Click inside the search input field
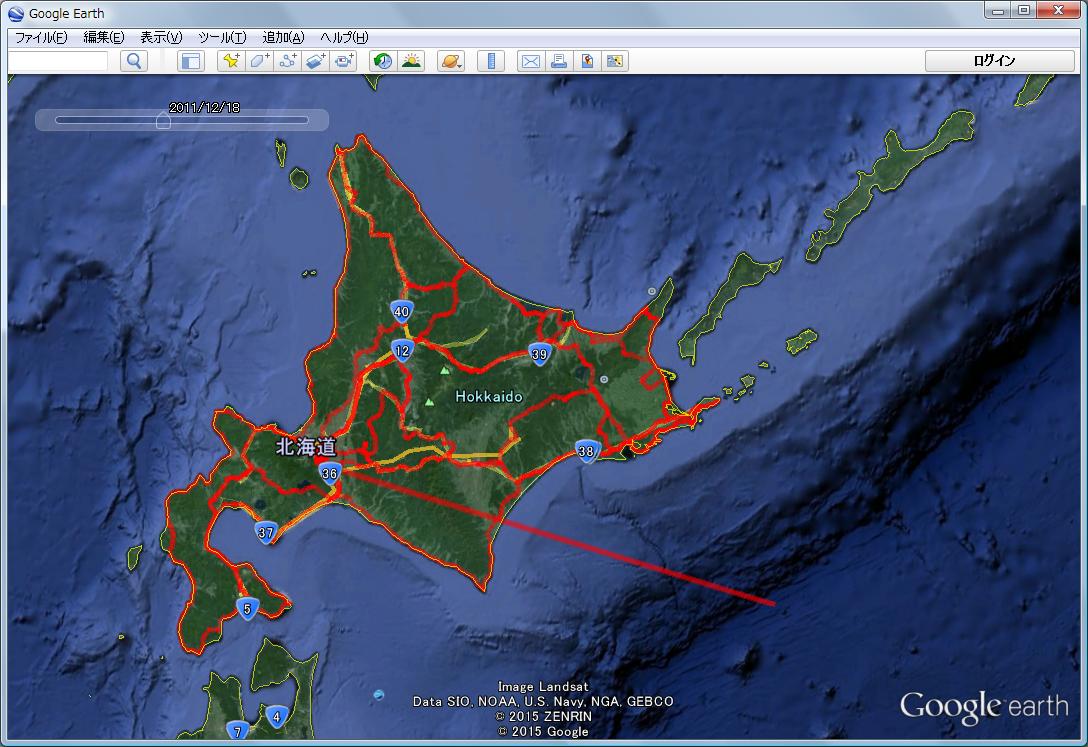The height and width of the screenshot is (747, 1088). [58, 61]
